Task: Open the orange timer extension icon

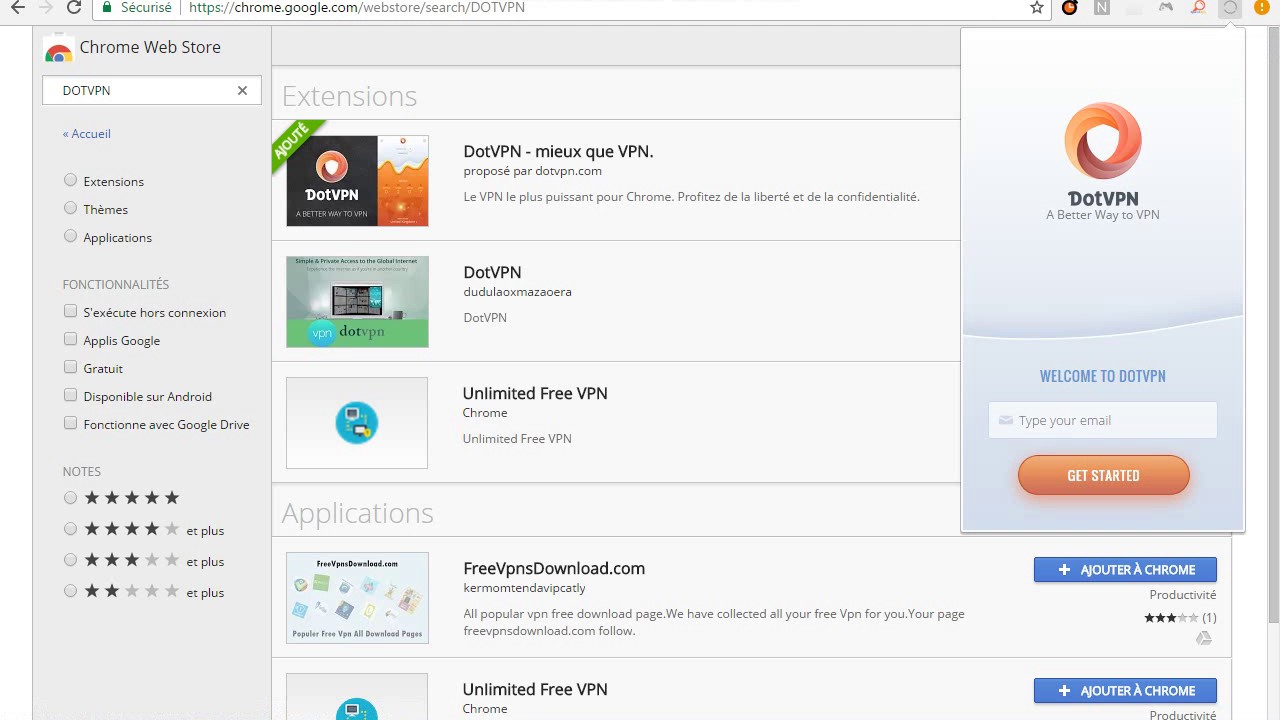Action: (x=1070, y=7)
